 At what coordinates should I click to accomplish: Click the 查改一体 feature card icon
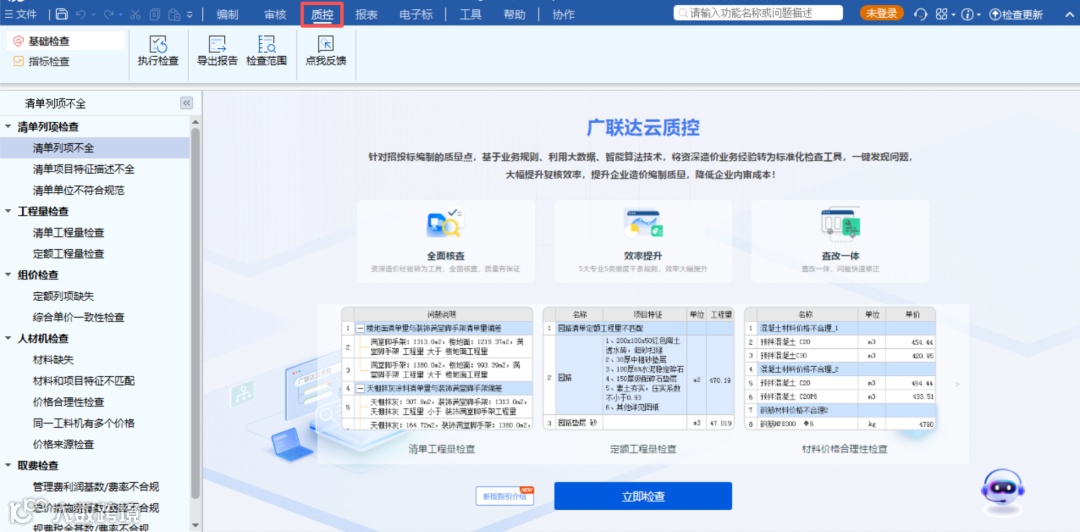(x=840, y=223)
